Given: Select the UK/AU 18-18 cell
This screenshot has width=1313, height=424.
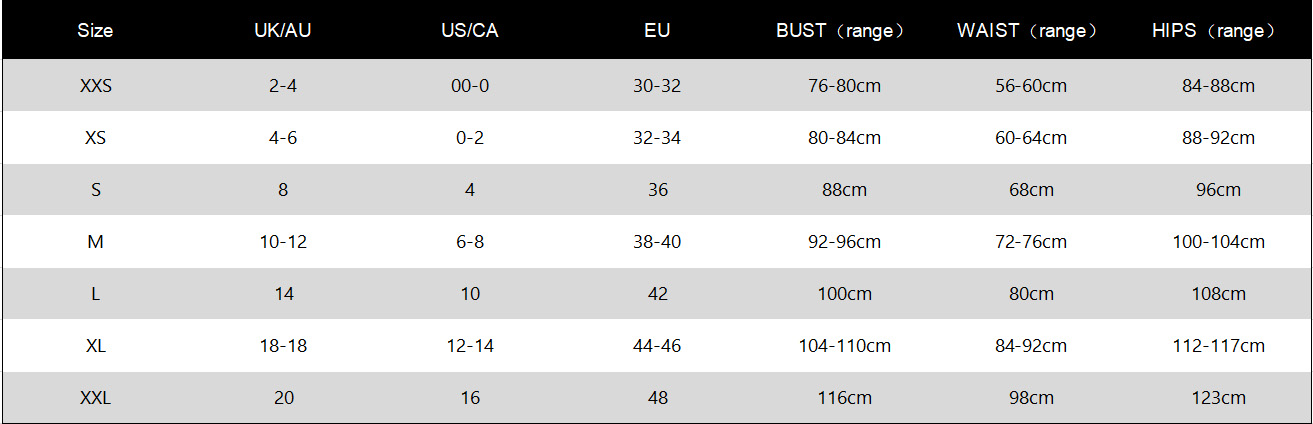Looking at the screenshot, I should pyautogui.click(x=283, y=346).
